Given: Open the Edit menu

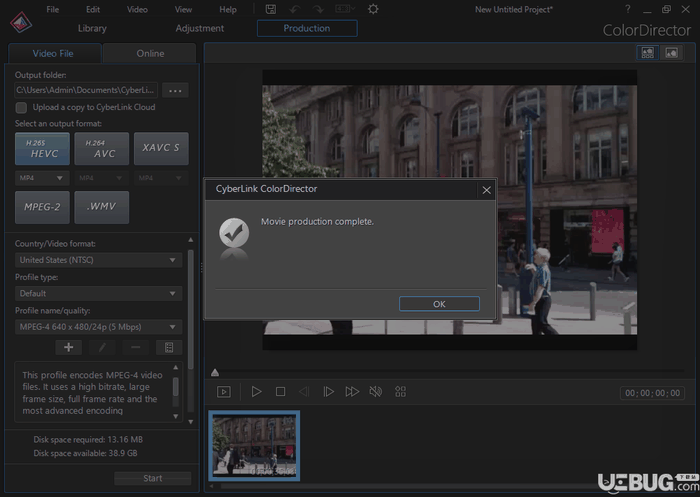Looking at the screenshot, I should tap(93, 9).
